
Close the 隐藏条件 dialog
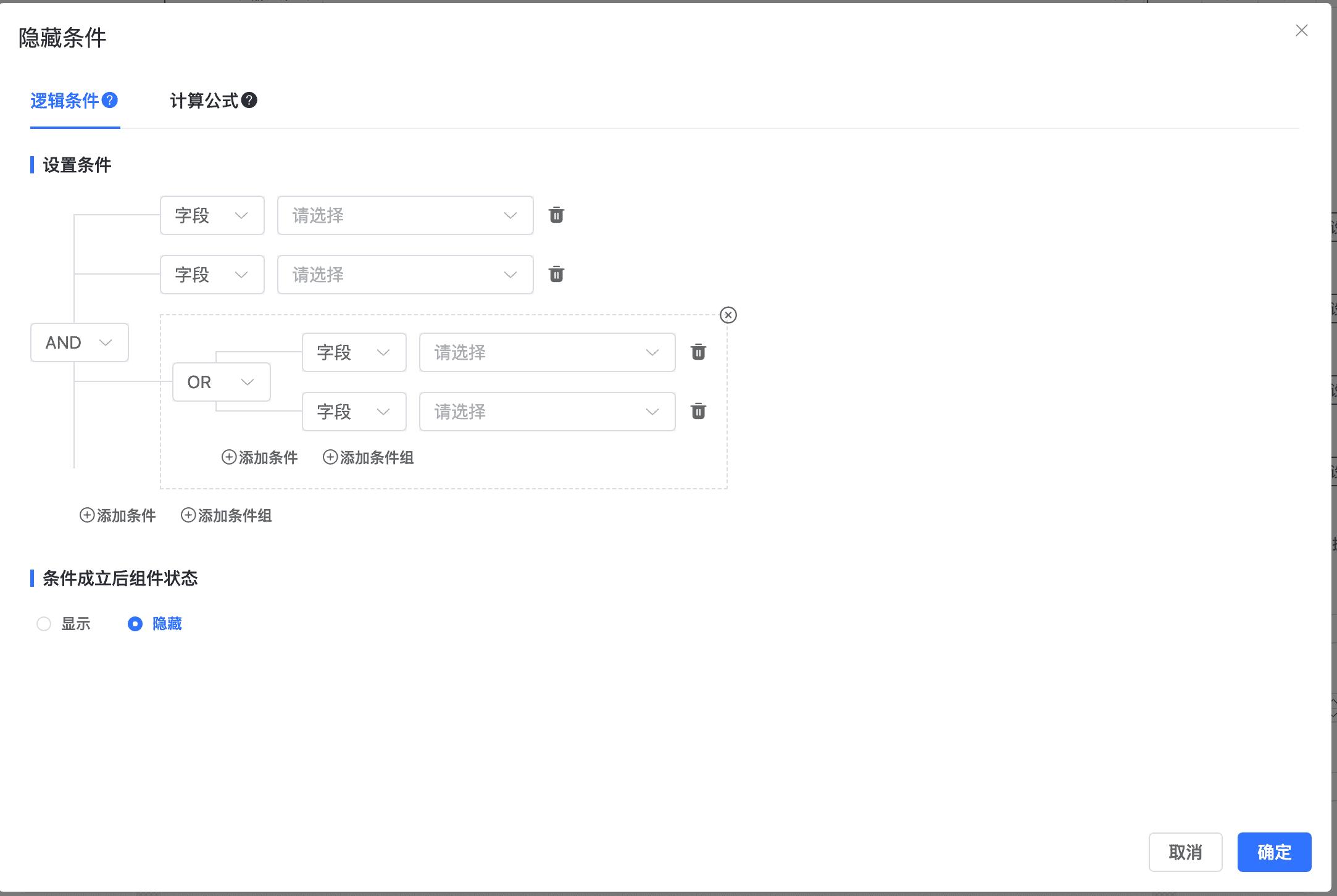pos(1302,30)
